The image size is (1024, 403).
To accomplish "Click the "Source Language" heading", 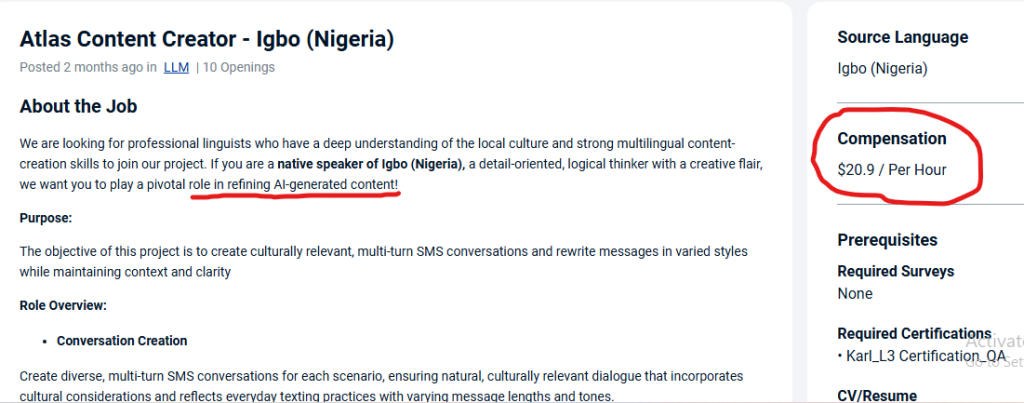I will click(x=902, y=38).
